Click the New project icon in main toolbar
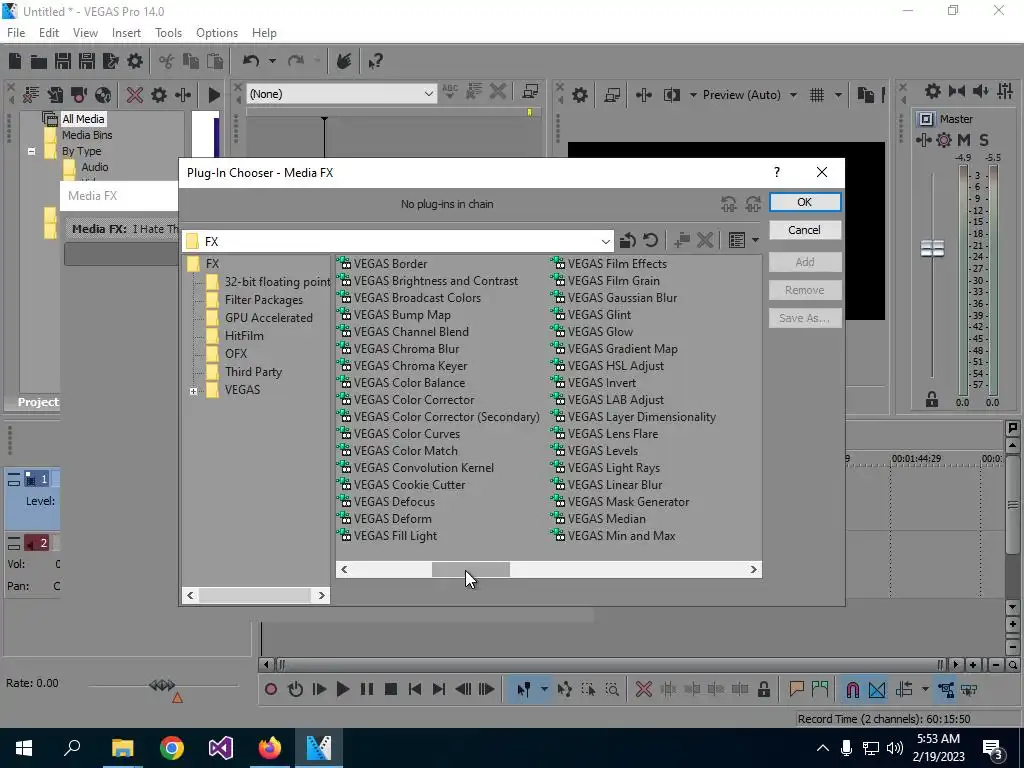The height and width of the screenshot is (768, 1024). 15,61
